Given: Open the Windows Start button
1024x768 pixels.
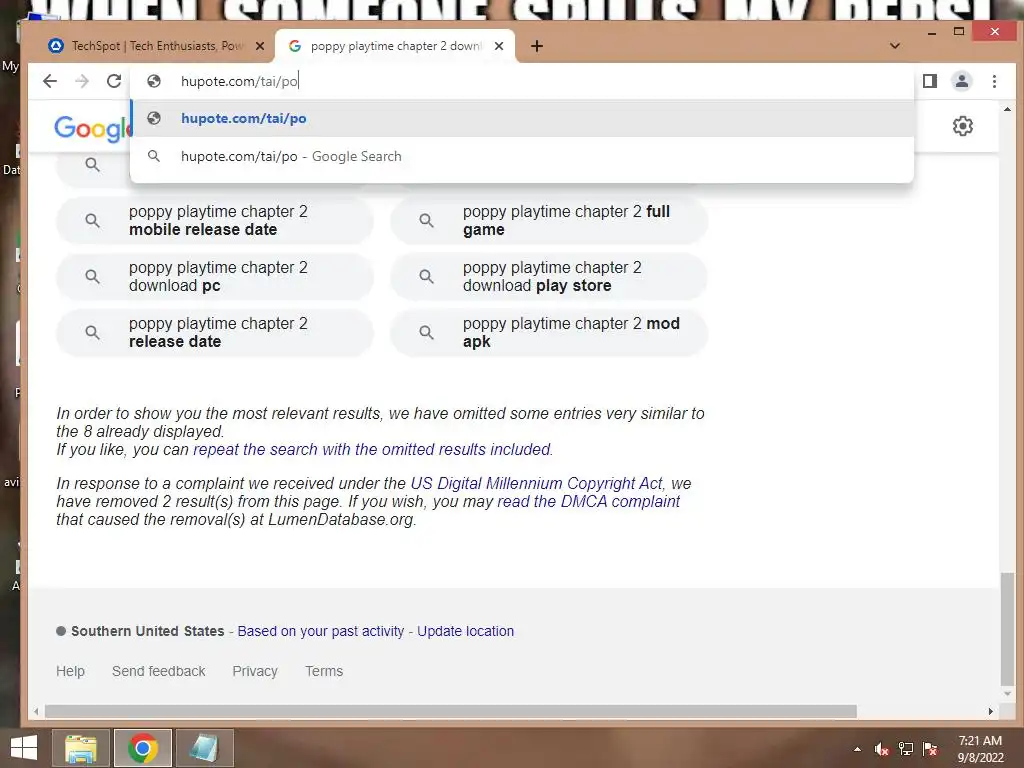Looking at the screenshot, I should coord(24,748).
